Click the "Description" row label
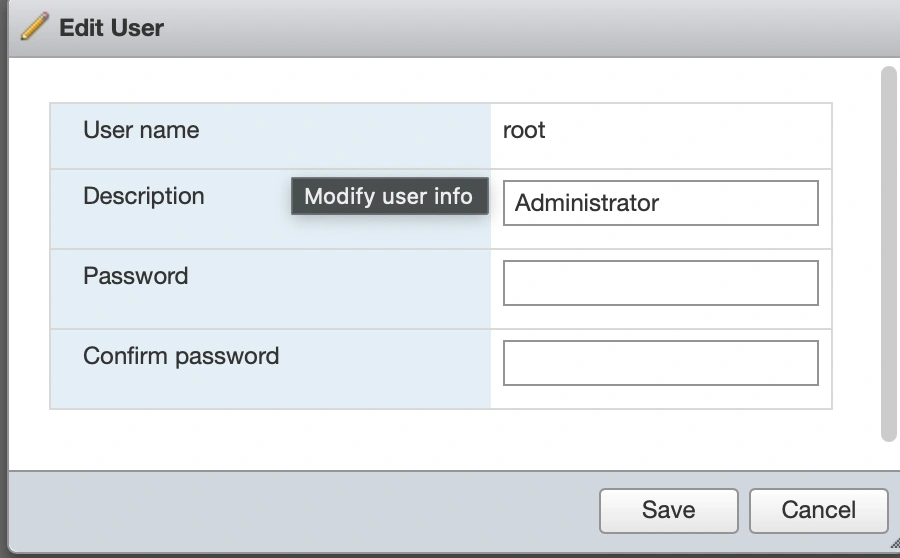 pyautogui.click(x=143, y=196)
